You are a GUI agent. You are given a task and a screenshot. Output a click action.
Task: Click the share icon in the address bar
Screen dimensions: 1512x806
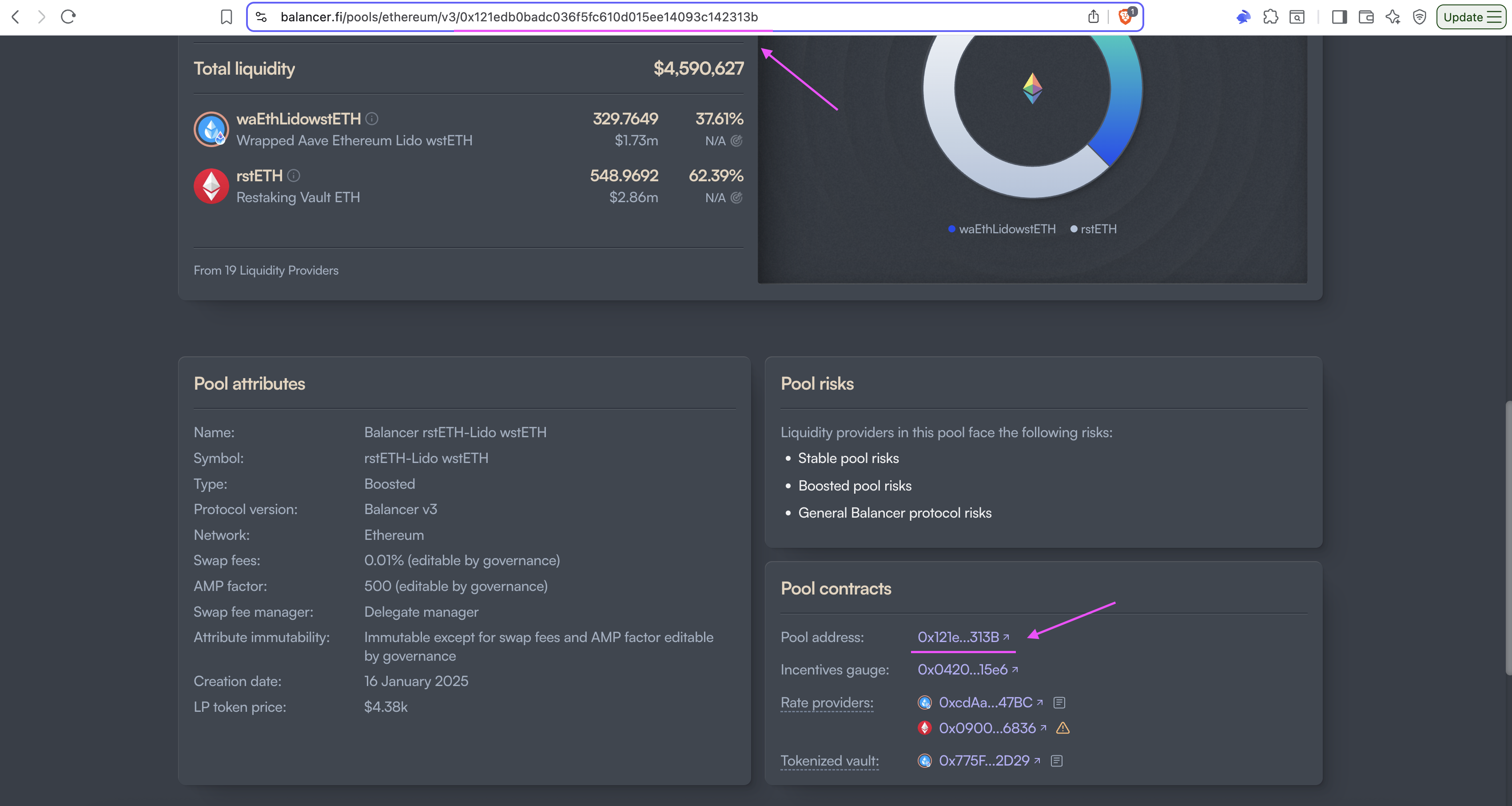[x=1093, y=16]
